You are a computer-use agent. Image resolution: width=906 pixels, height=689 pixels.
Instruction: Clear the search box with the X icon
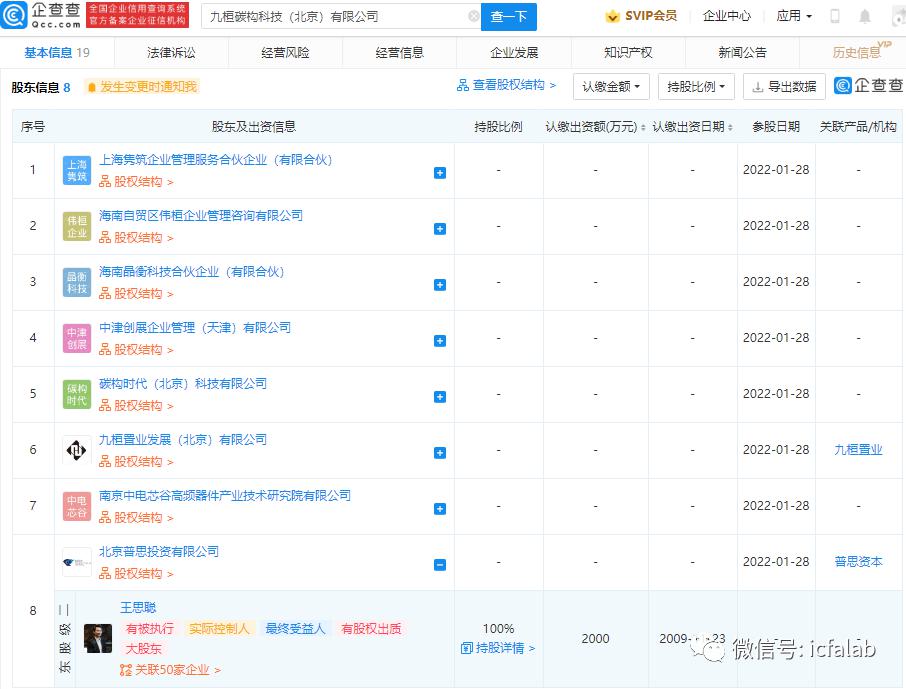tap(473, 16)
